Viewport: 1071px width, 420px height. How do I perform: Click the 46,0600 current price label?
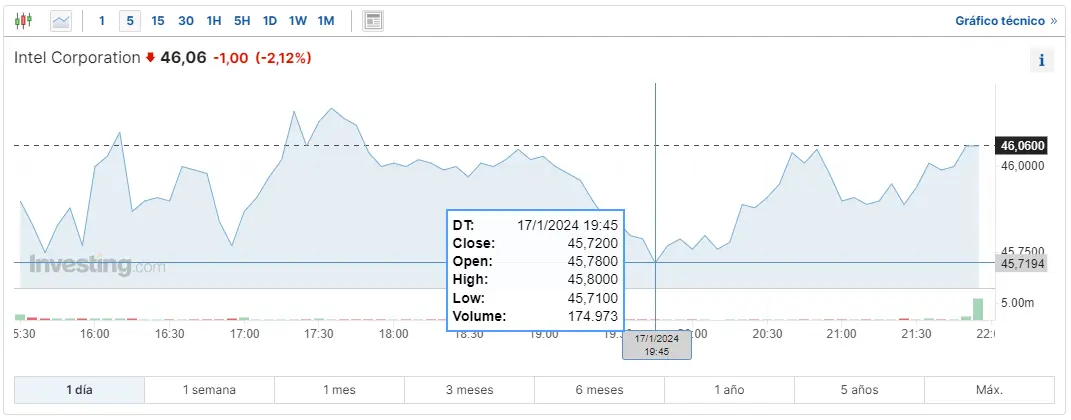tap(1023, 145)
